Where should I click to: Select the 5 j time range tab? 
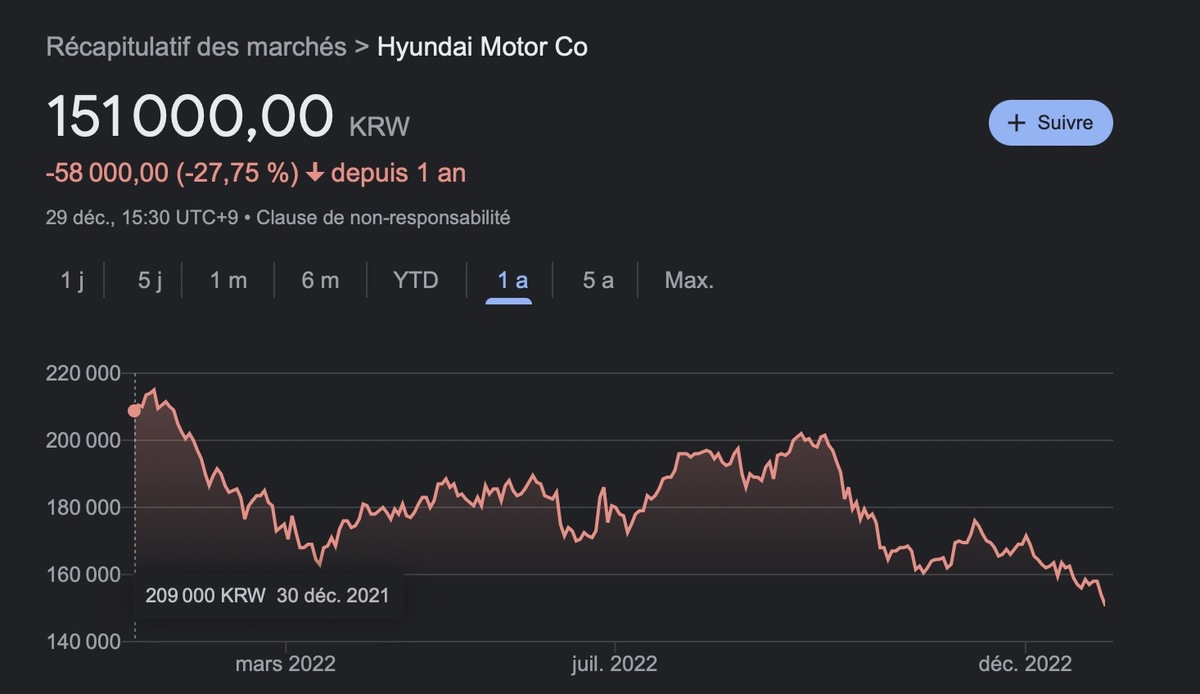[150, 281]
